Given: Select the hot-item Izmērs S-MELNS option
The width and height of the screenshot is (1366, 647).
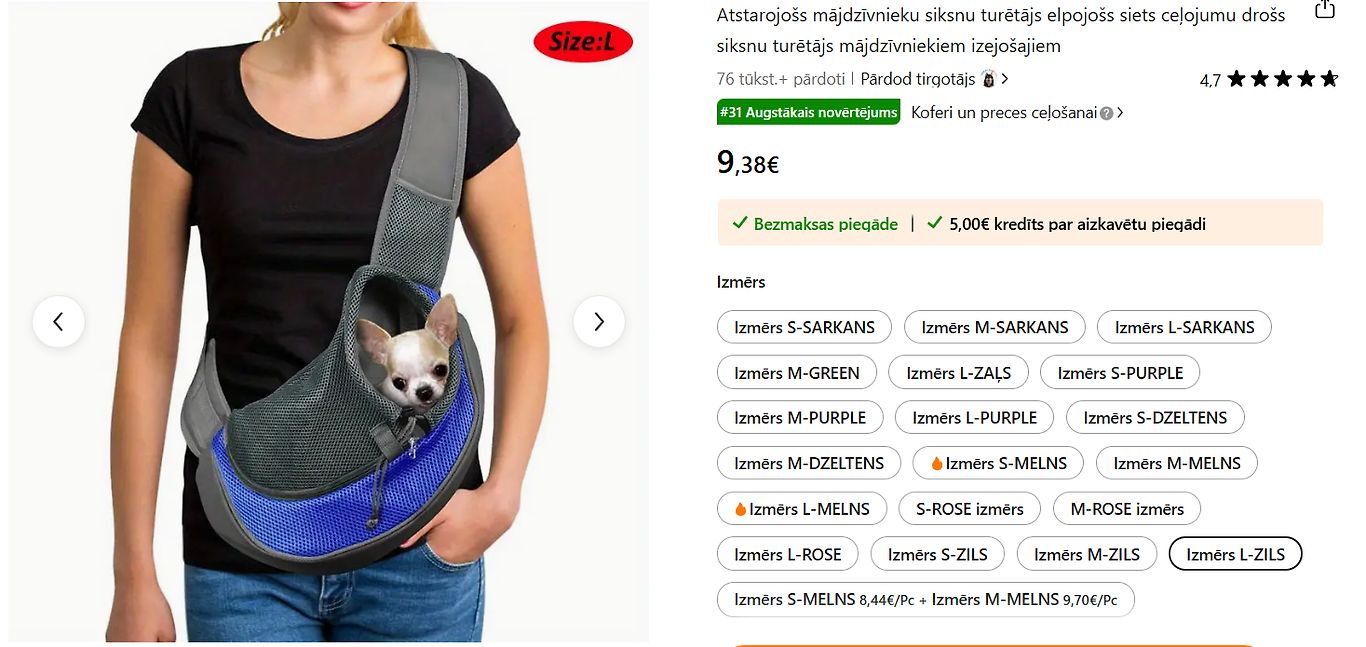Looking at the screenshot, I should coord(998,463).
